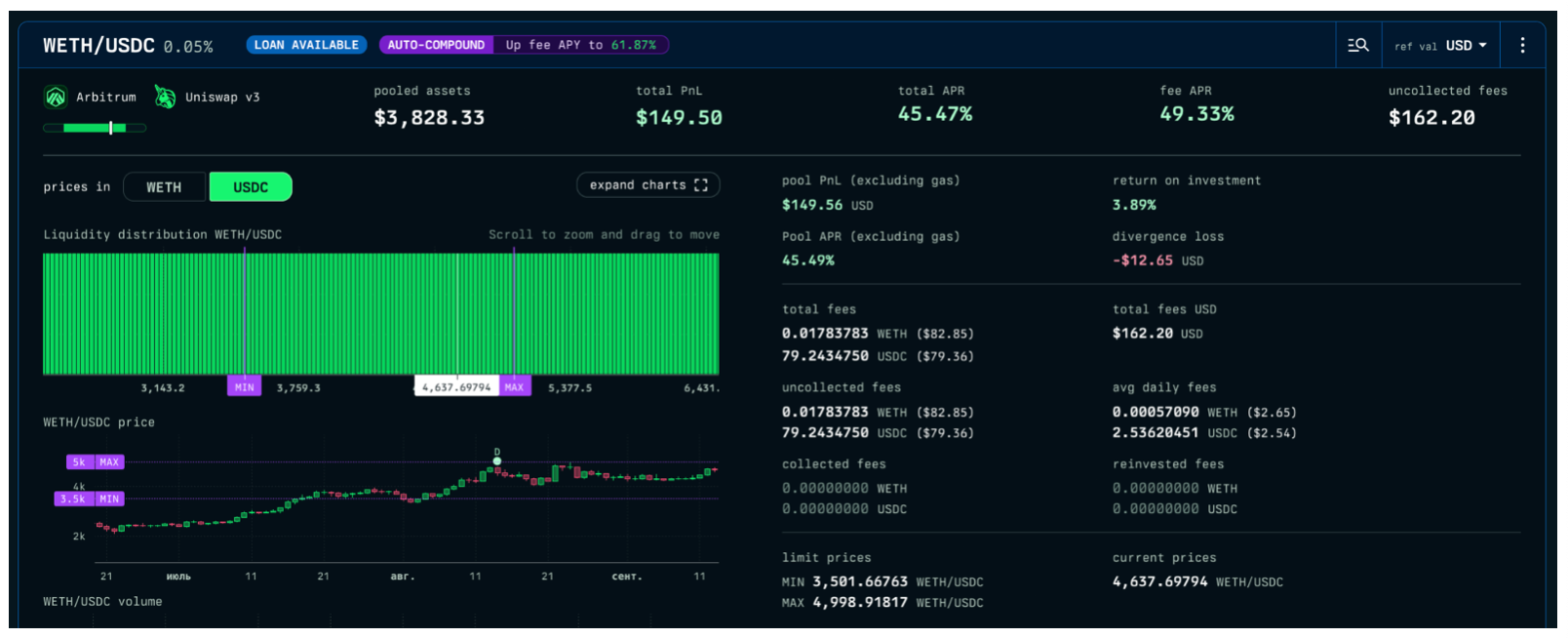Viewport: 1568px width, 638px height.
Task: Click the WETH/USDC 0.05% pool title
Action: pyautogui.click(x=128, y=46)
